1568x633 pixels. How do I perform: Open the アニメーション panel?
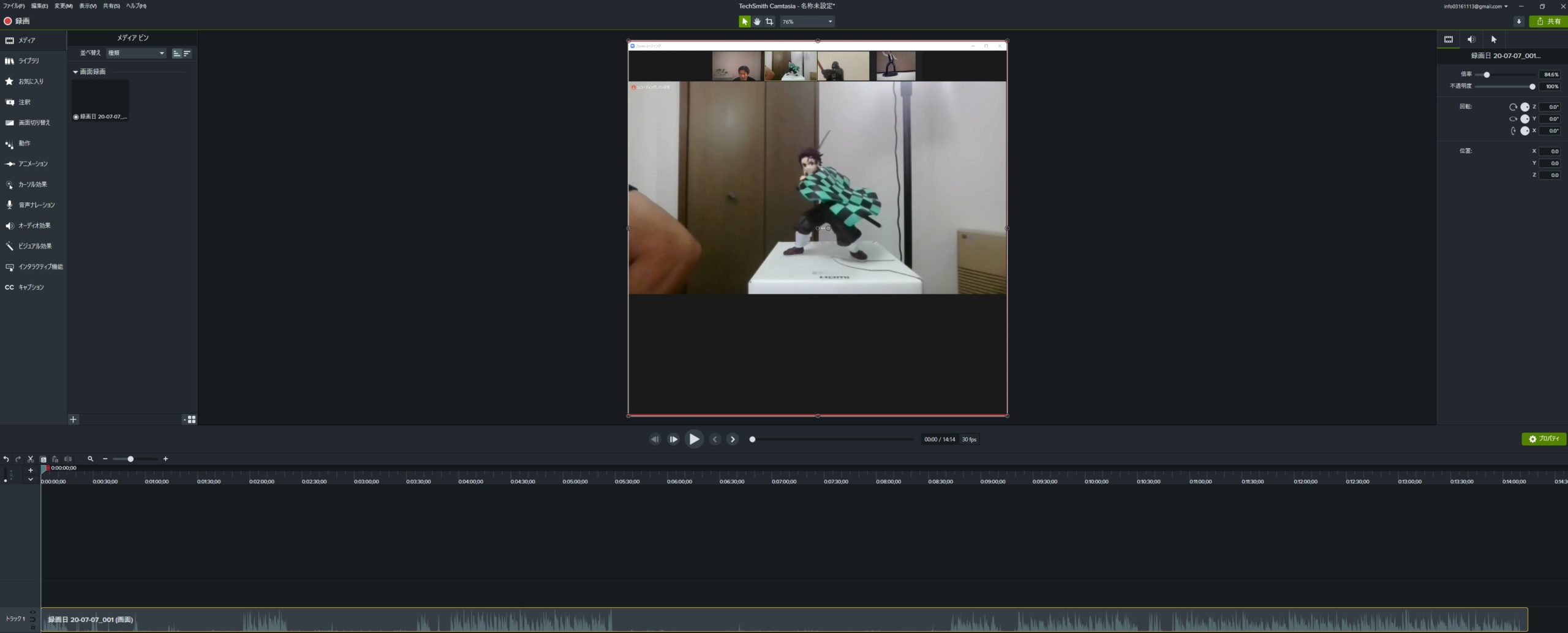(33, 164)
